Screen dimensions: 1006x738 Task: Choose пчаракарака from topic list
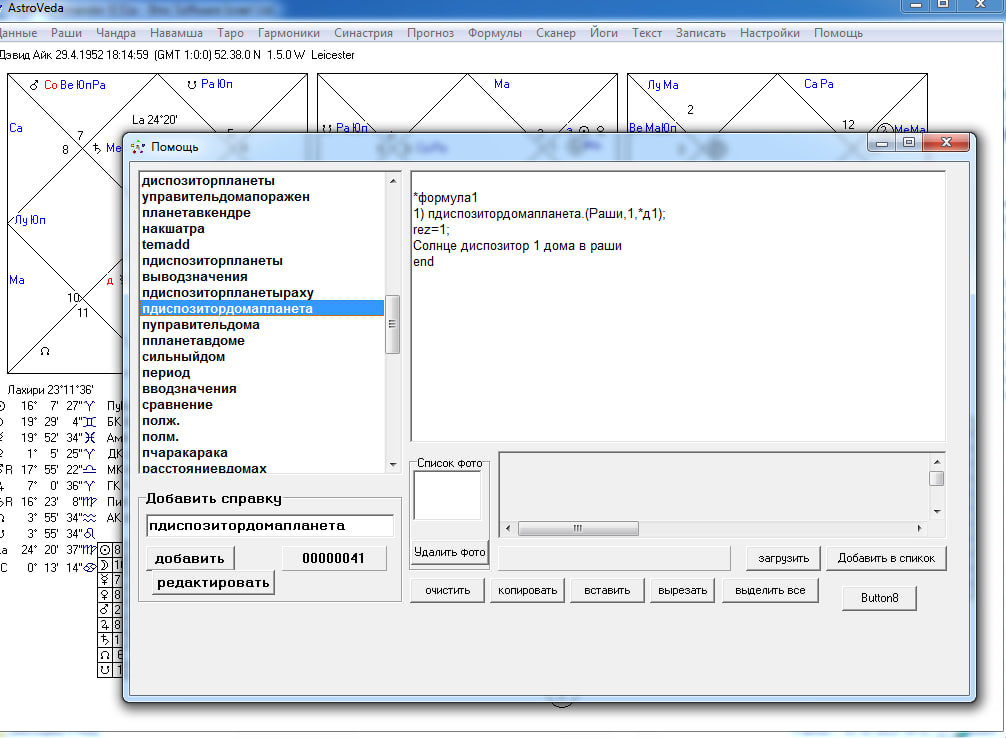tap(183, 453)
